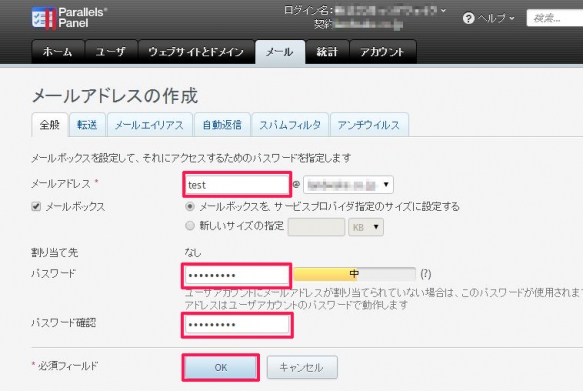Screen dimensions: 583x391
Task: Switch to the アンチウイルス tab
Action: pyautogui.click(x=369, y=125)
